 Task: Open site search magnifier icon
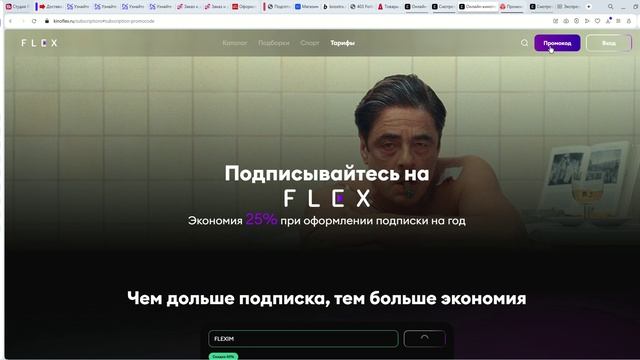(x=524, y=43)
